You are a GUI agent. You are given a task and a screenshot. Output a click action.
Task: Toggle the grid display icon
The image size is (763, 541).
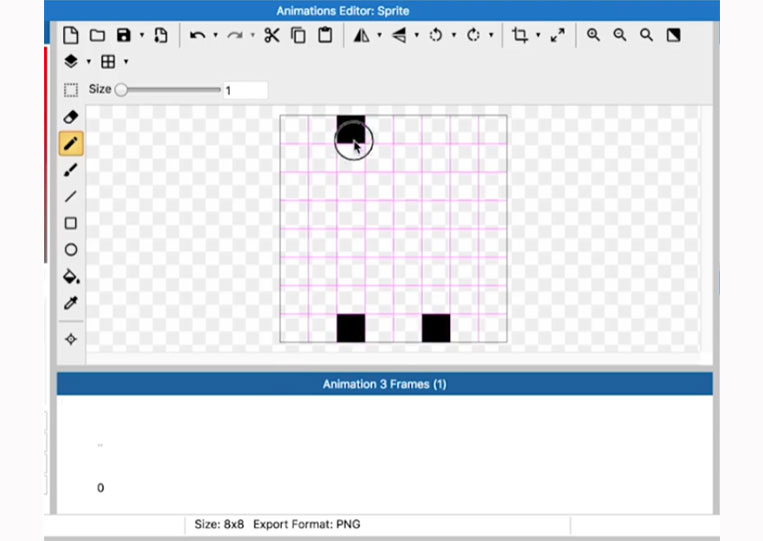coord(108,61)
